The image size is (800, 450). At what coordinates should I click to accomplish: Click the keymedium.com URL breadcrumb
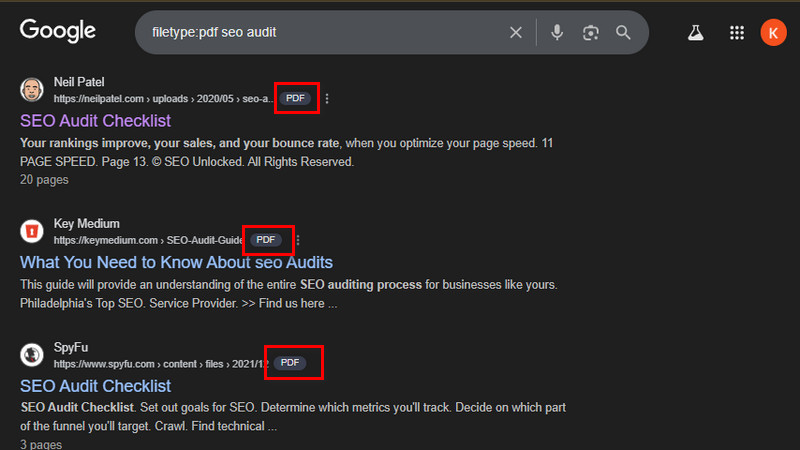(x=106, y=241)
